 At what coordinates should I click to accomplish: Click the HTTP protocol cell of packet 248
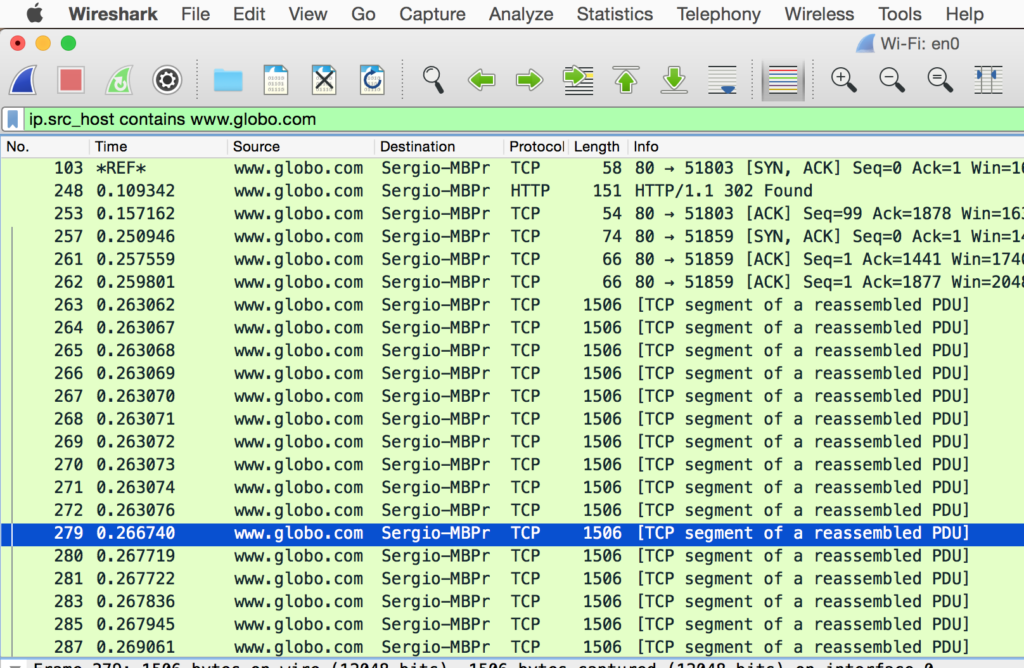tap(530, 191)
